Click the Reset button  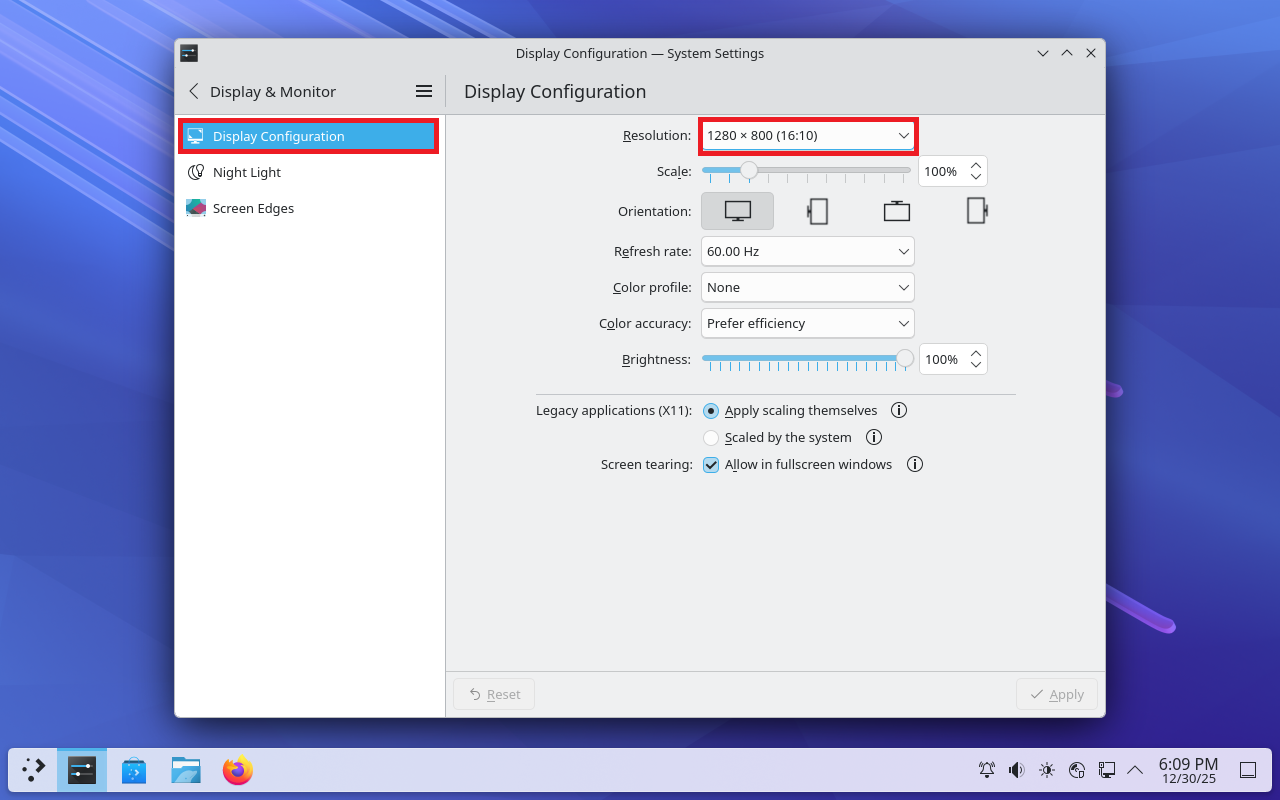tap(494, 694)
